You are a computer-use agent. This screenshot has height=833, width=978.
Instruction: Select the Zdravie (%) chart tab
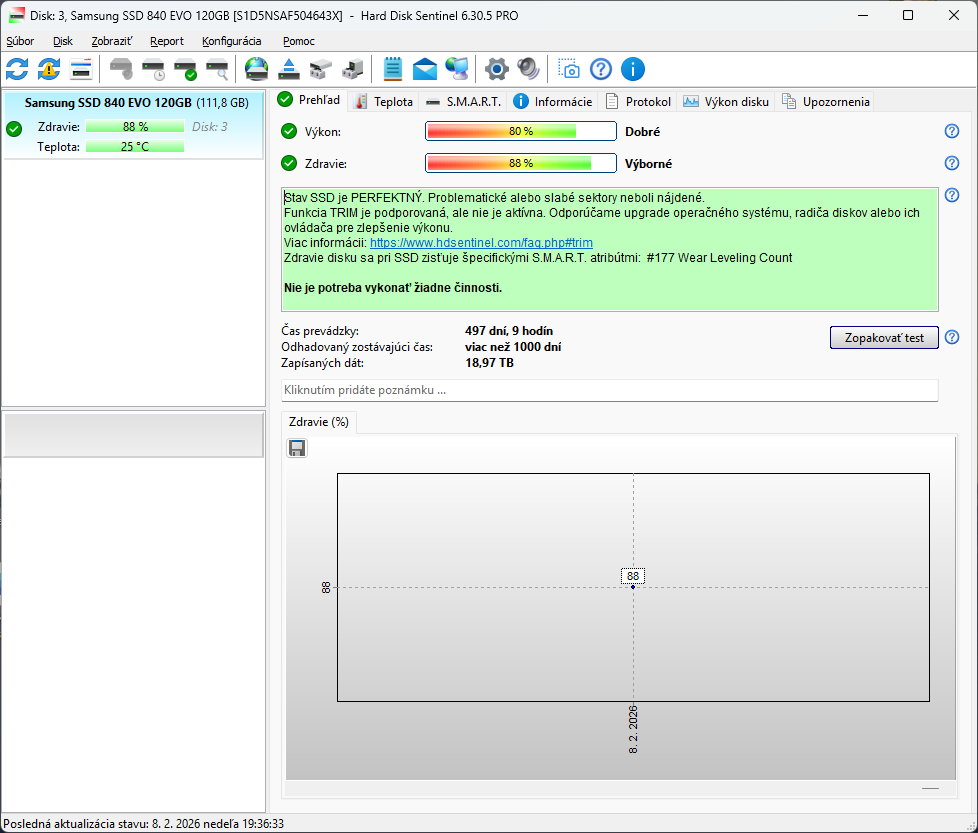click(319, 422)
